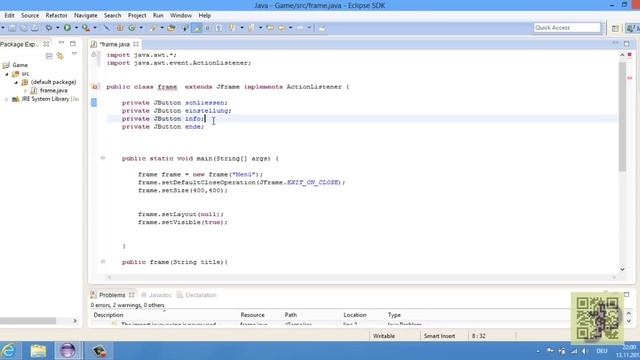The height and width of the screenshot is (360, 640).
Task: Click the Last Edit Location icon
Action: point(270,28)
